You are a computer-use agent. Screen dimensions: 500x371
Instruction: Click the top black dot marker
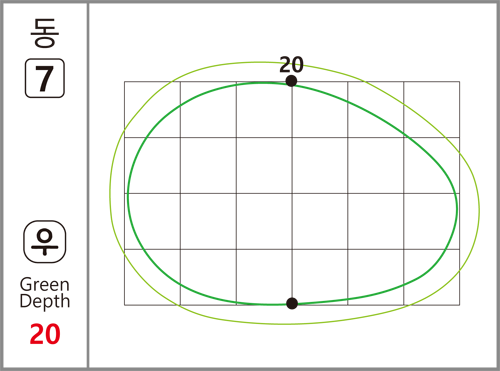pos(291,81)
